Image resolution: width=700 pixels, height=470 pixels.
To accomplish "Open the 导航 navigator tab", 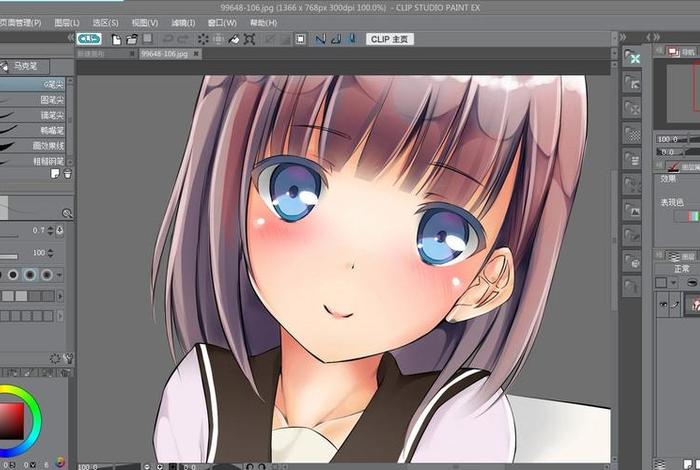I will coord(682,52).
